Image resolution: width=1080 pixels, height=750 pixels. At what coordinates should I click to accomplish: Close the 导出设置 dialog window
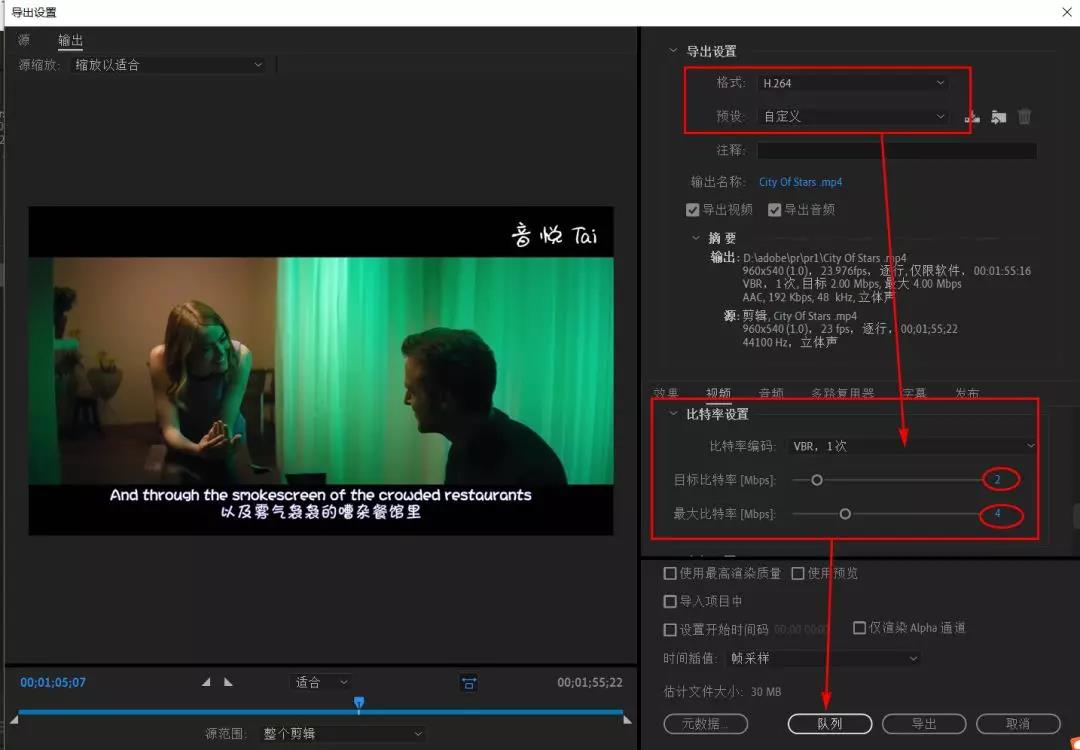coord(1067,12)
